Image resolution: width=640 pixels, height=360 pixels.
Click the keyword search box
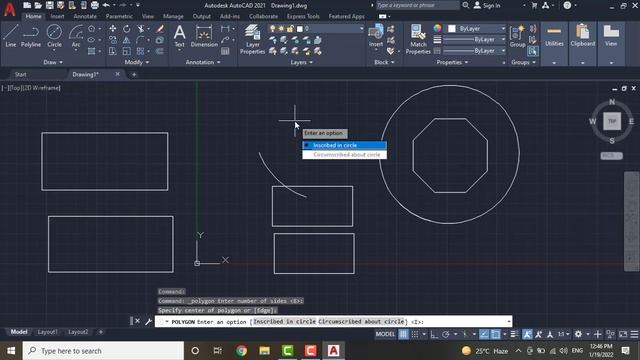[x=417, y=5]
